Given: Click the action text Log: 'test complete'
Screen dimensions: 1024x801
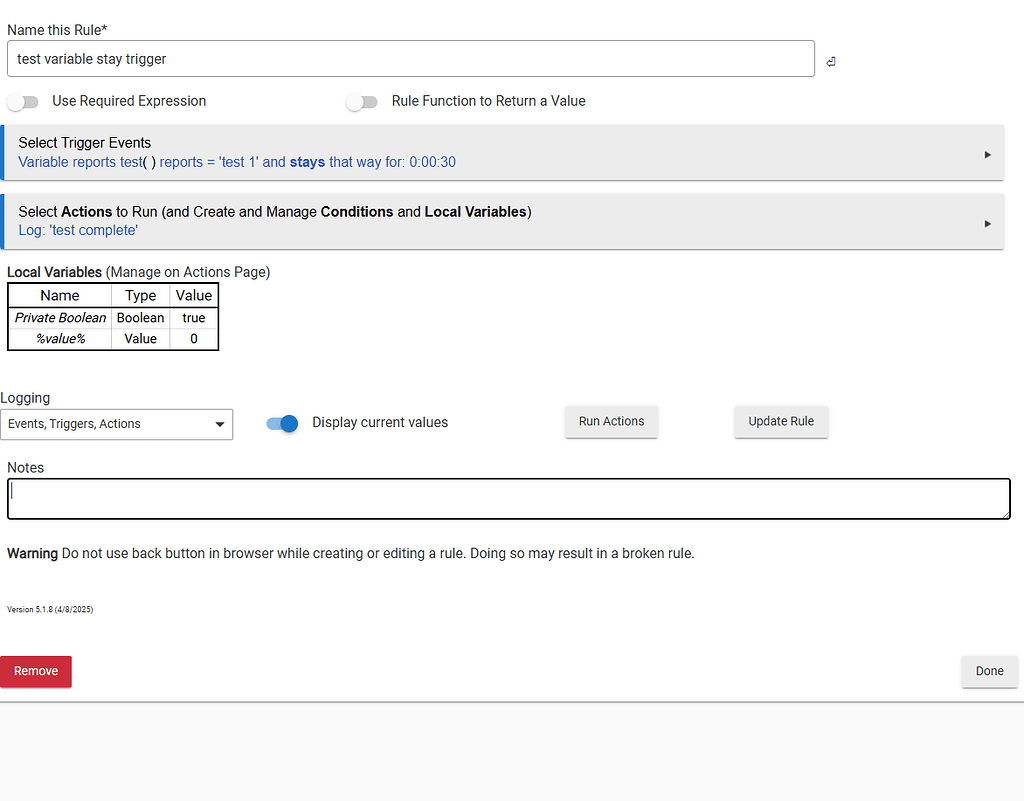Looking at the screenshot, I should (x=78, y=230).
